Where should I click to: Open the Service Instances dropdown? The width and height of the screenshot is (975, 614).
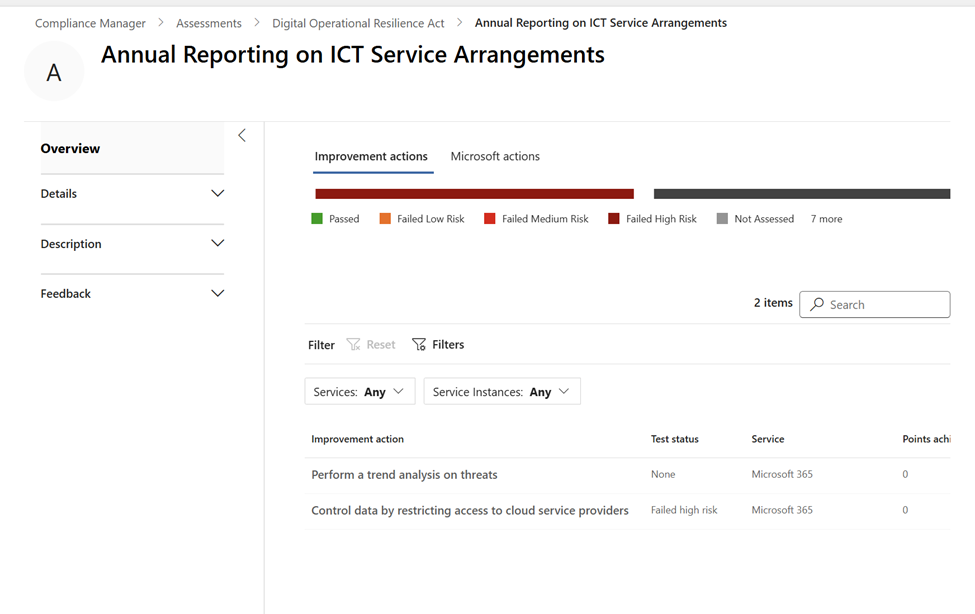pyautogui.click(x=501, y=392)
